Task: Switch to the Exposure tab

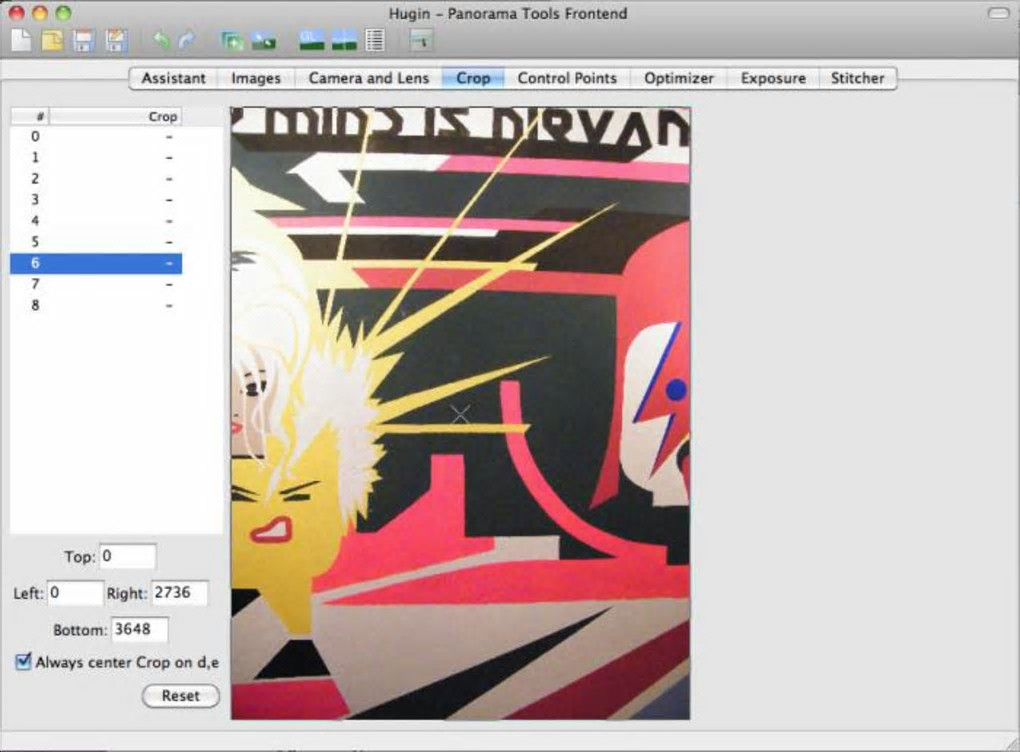Action: 773,78
